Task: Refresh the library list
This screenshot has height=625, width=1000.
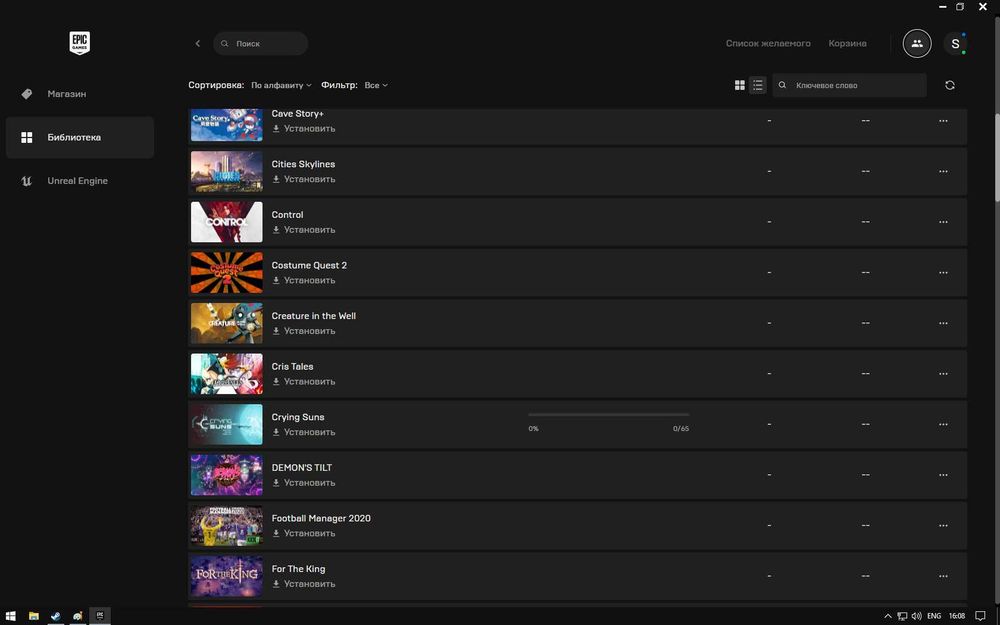Action: [x=950, y=85]
